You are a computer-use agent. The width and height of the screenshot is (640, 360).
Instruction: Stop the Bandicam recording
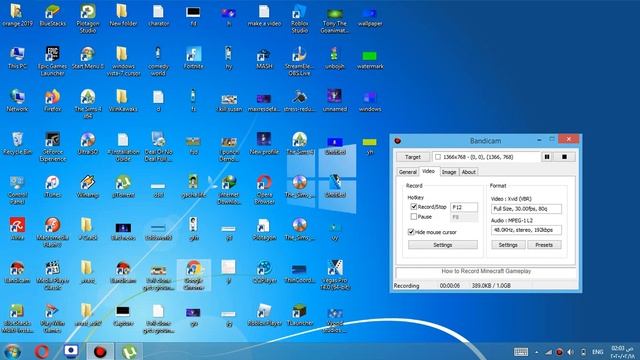tap(564, 157)
